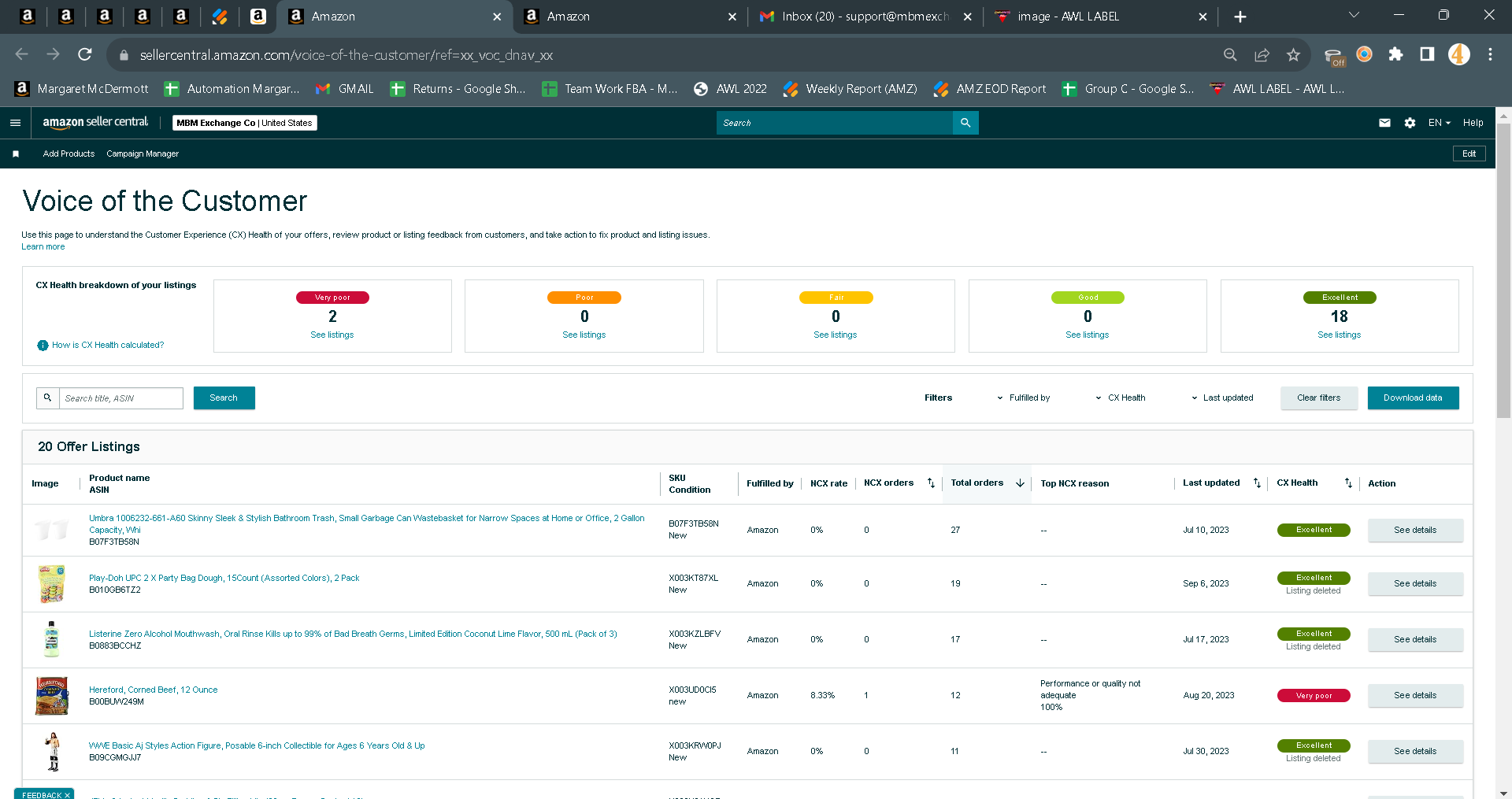Click the CX Health info icon
Screen dimensions: 1512x799
click(43, 346)
